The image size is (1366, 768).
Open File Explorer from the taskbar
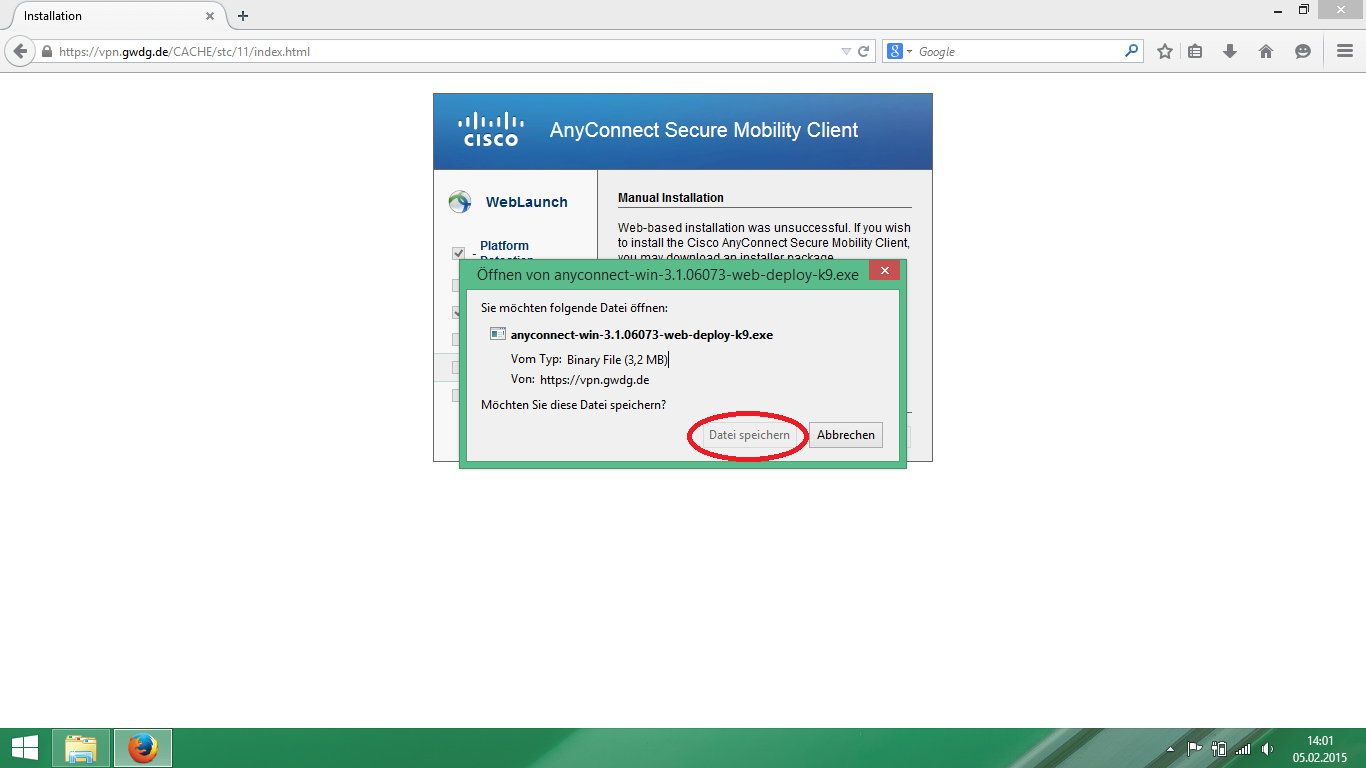(81, 748)
